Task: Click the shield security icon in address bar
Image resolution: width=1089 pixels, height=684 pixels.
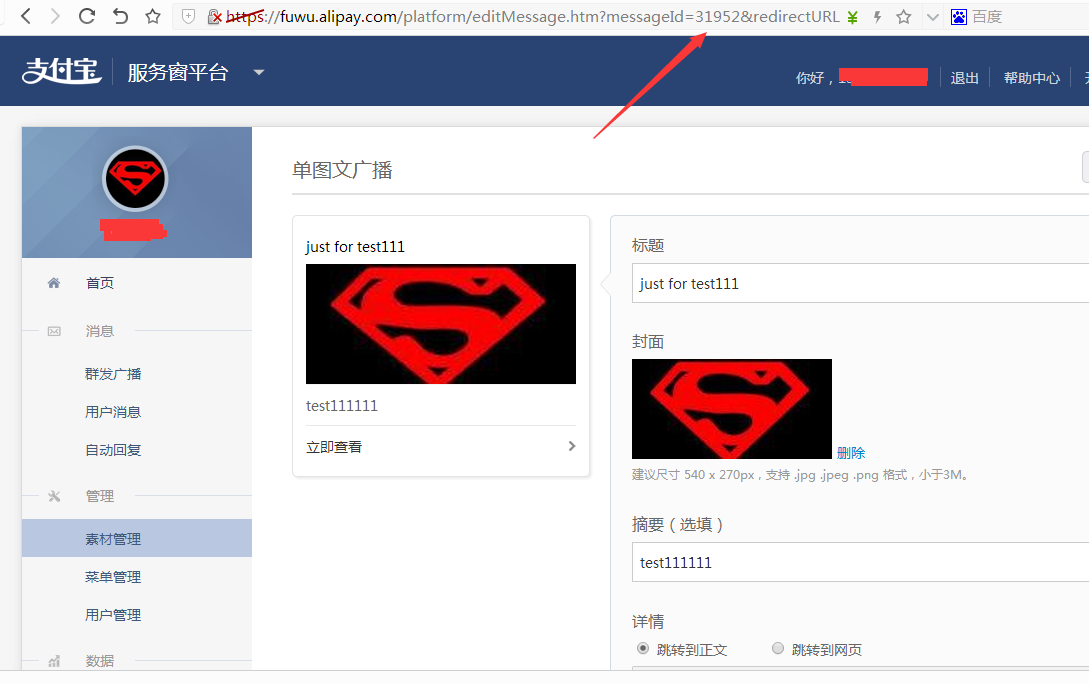Action: pyautogui.click(x=188, y=16)
